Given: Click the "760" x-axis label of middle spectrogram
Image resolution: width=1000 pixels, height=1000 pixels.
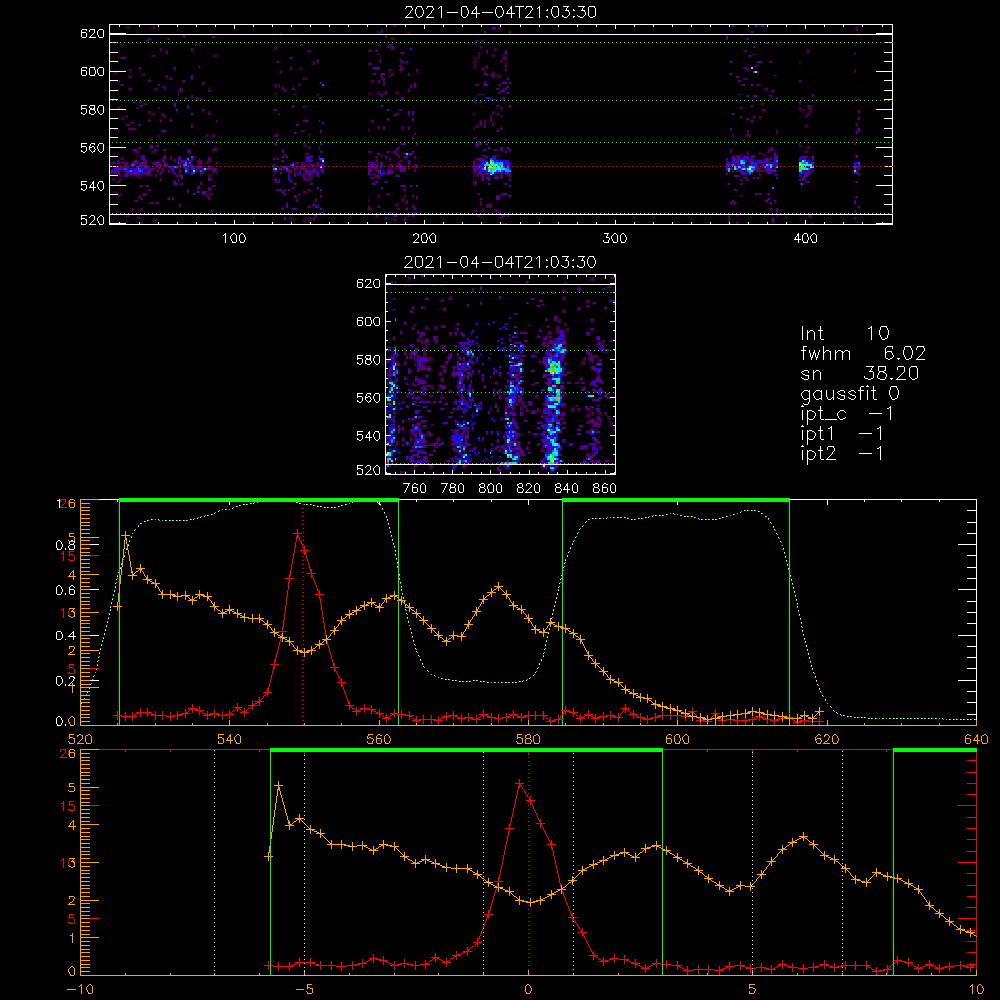Looking at the screenshot, I should 415,489.
